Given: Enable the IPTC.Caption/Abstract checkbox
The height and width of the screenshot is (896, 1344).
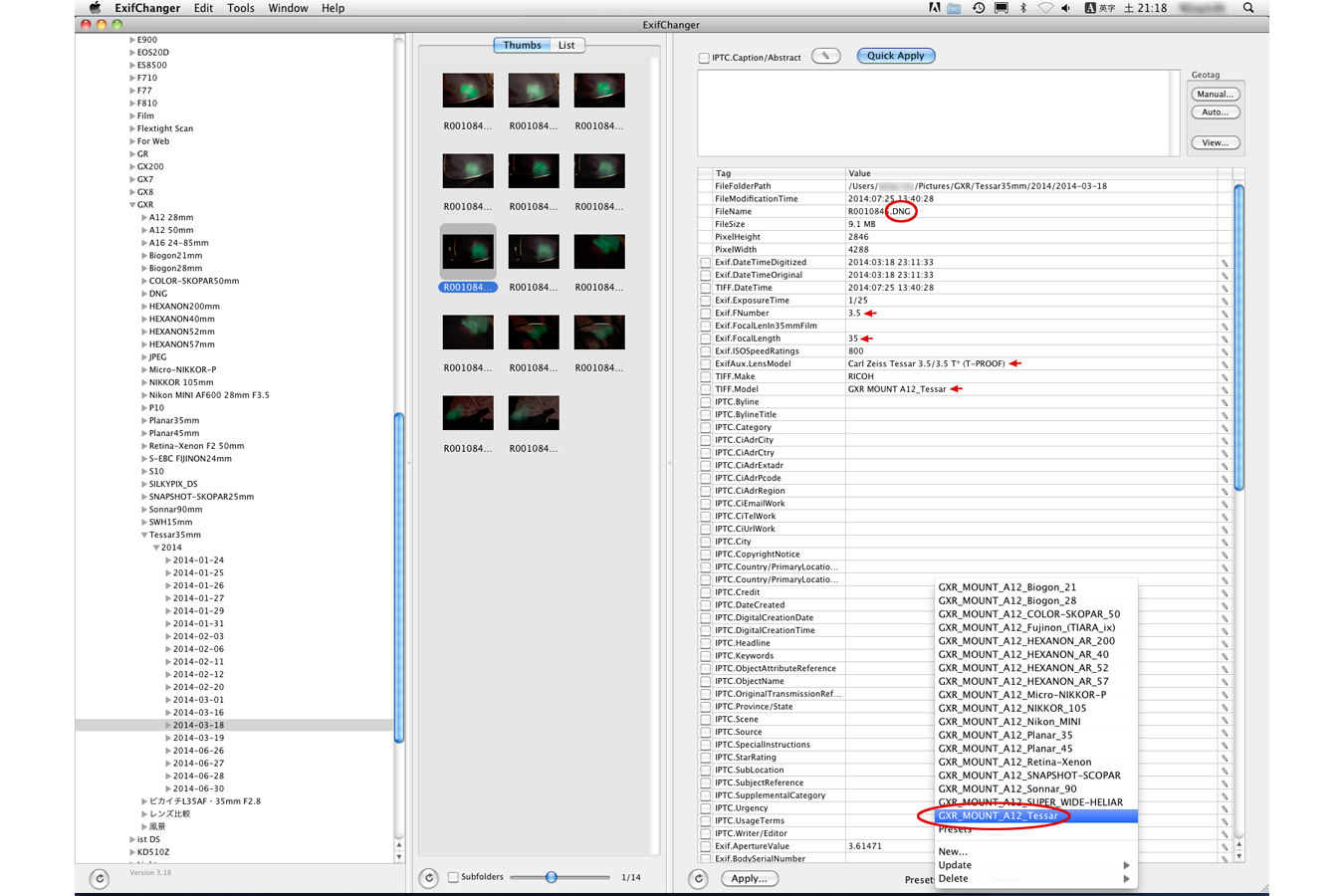Looking at the screenshot, I should tap(704, 58).
